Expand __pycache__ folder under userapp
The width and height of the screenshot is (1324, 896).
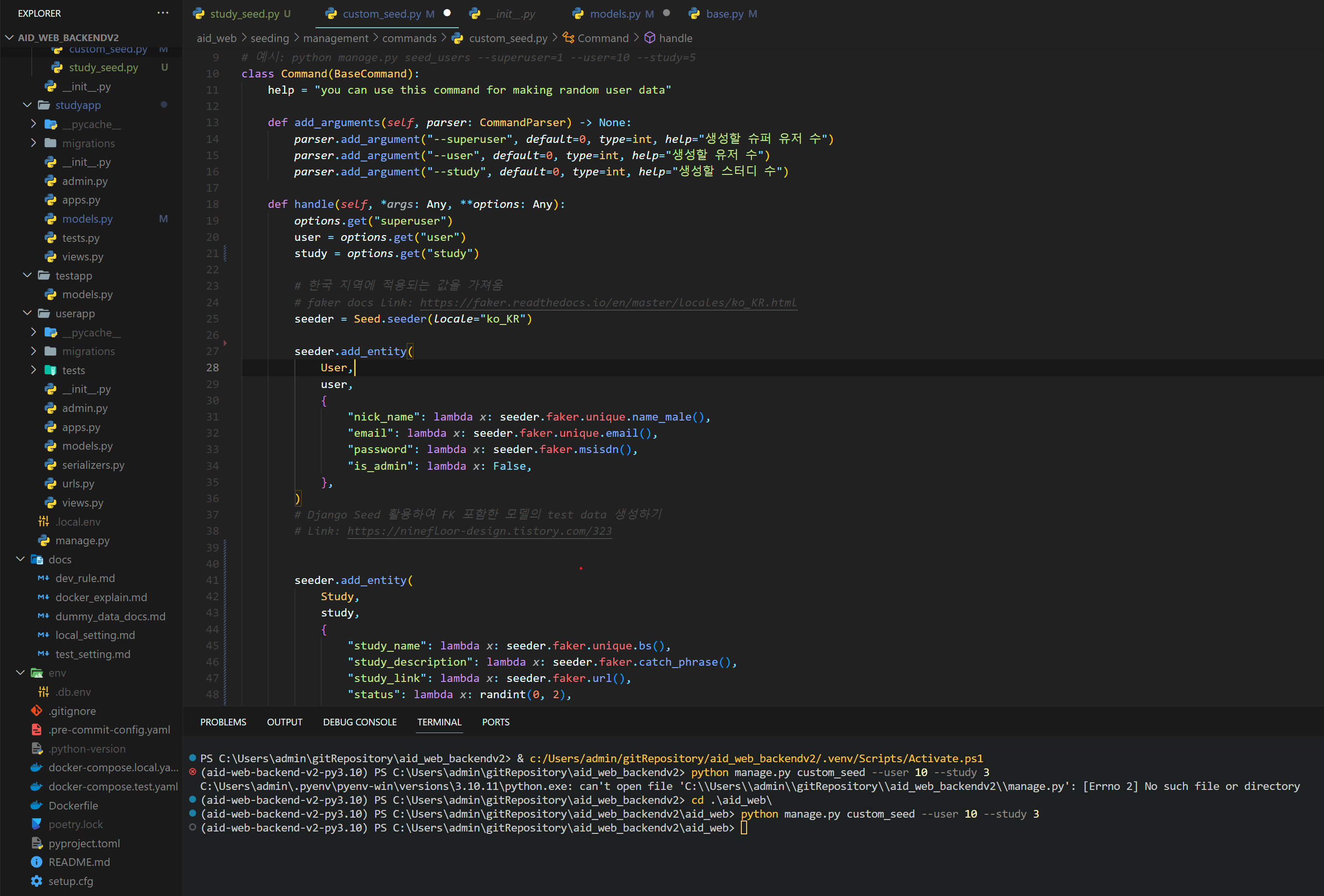pos(33,332)
